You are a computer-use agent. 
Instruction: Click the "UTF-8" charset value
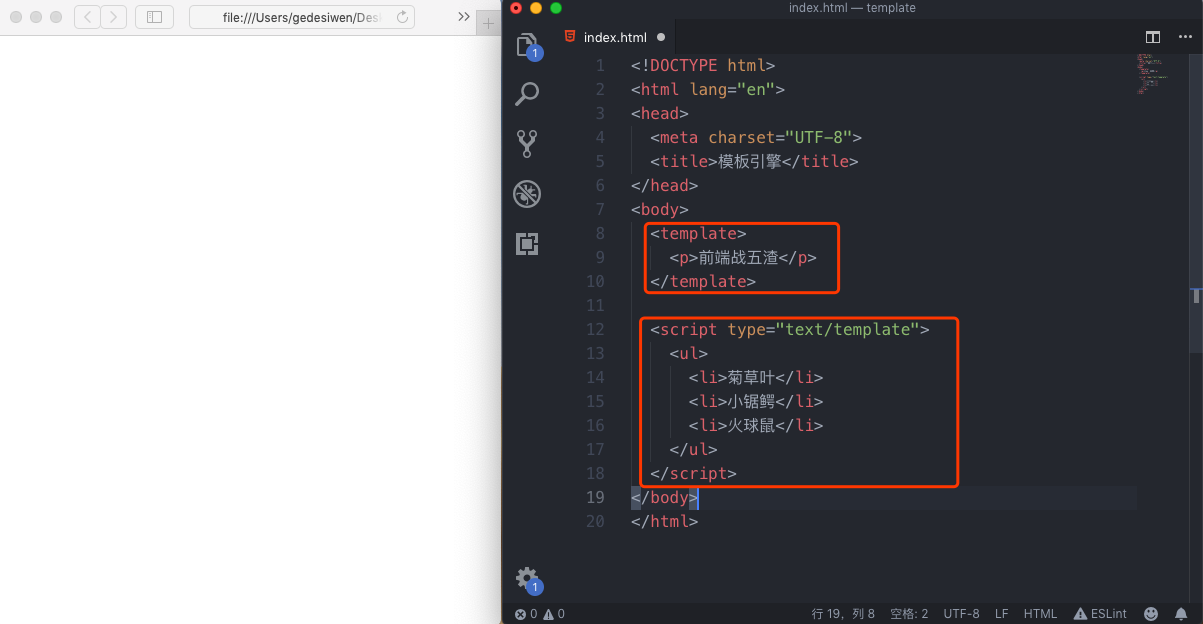(x=818, y=137)
